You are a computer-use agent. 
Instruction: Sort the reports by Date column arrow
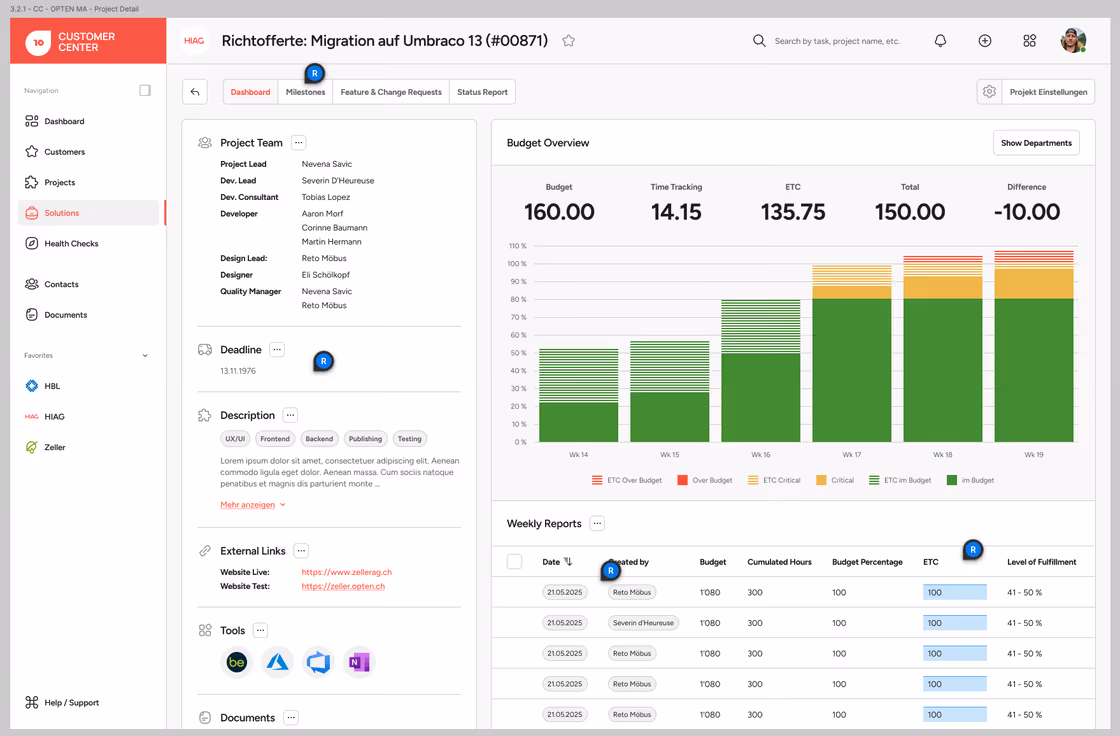pyautogui.click(x=568, y=562)
